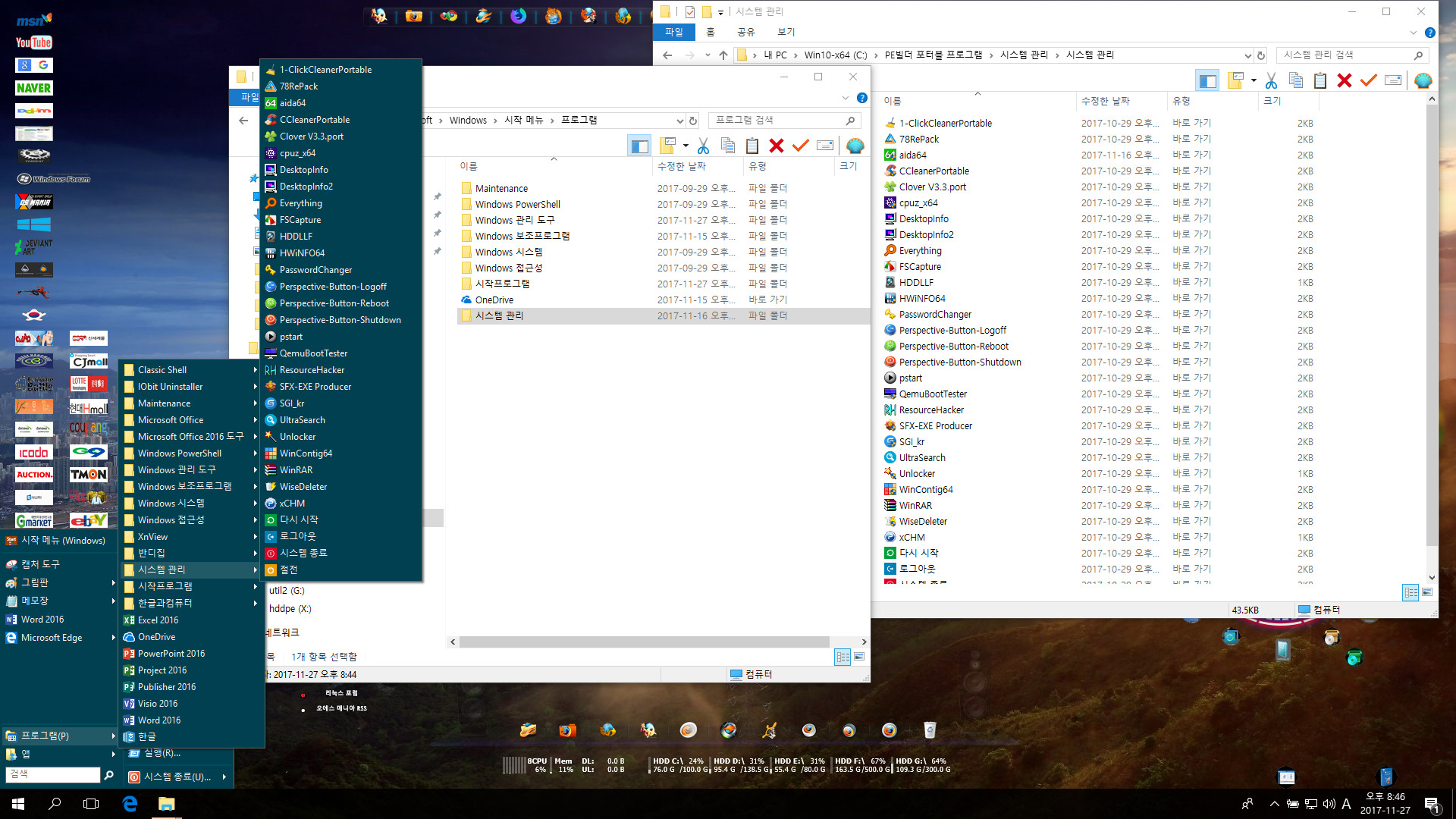Click the red X delete icon in right Explorer toolbar
The image size is (1456, 819).
1345,80
